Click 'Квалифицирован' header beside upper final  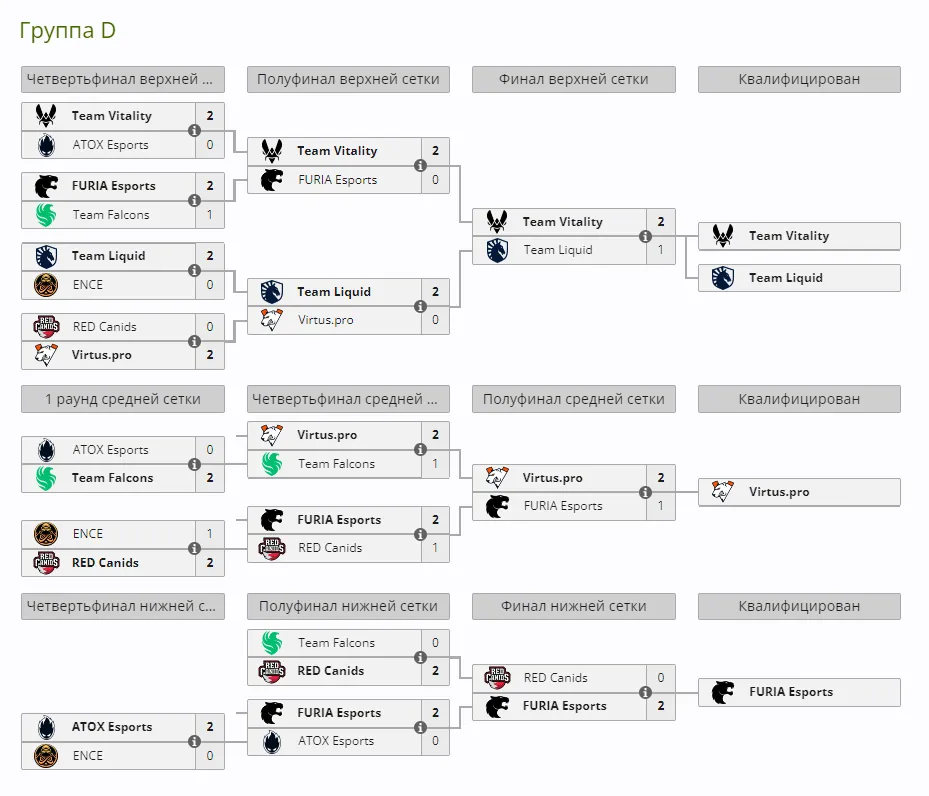click(799, 79)
